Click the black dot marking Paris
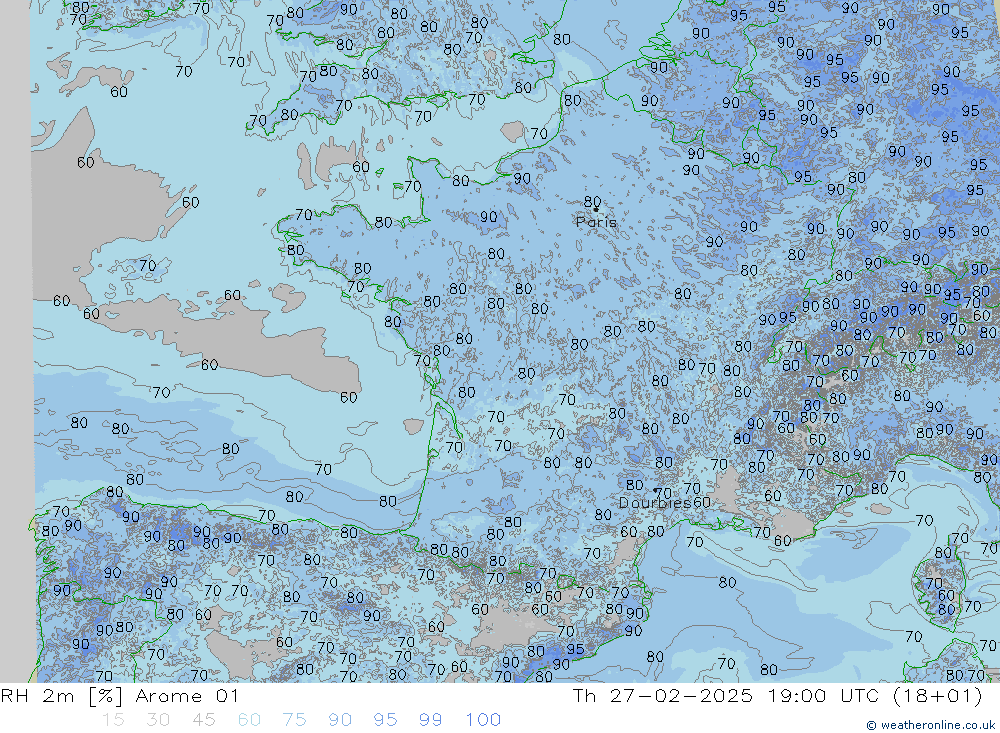Viewport: 1000px width, 733px height. click(596, 209)
